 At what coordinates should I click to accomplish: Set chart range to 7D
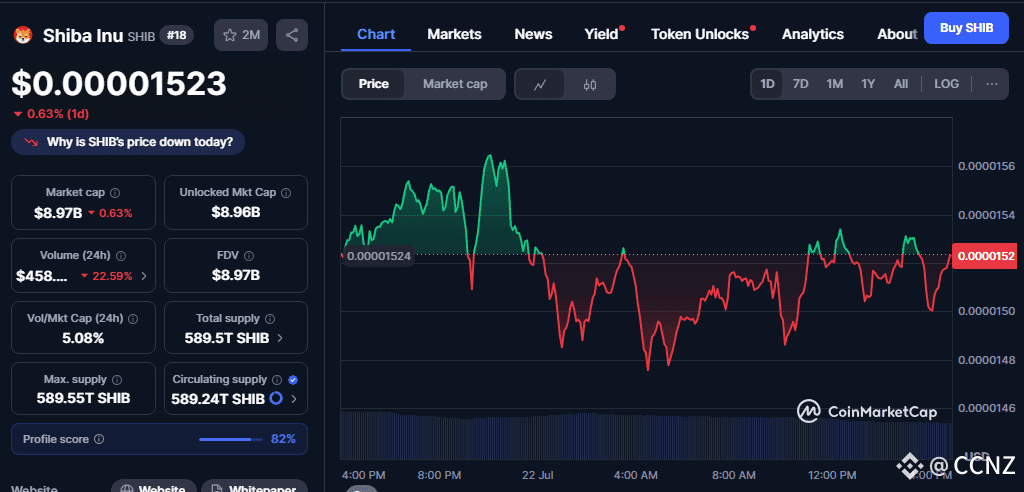click(x=801, y=84)
